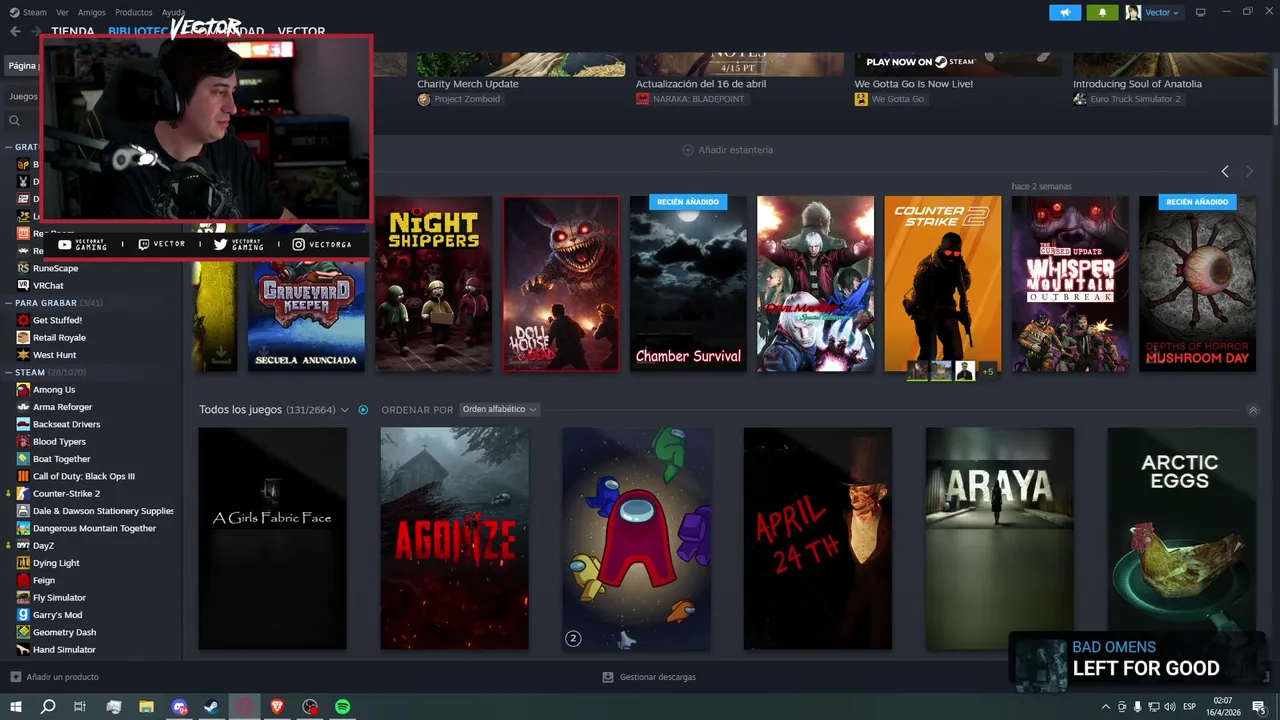Image resolution: width=1280 pixels, height=720 pixels.
Task: Select Blood Typers in the sidebar list
Action: (x=59, y=442)
